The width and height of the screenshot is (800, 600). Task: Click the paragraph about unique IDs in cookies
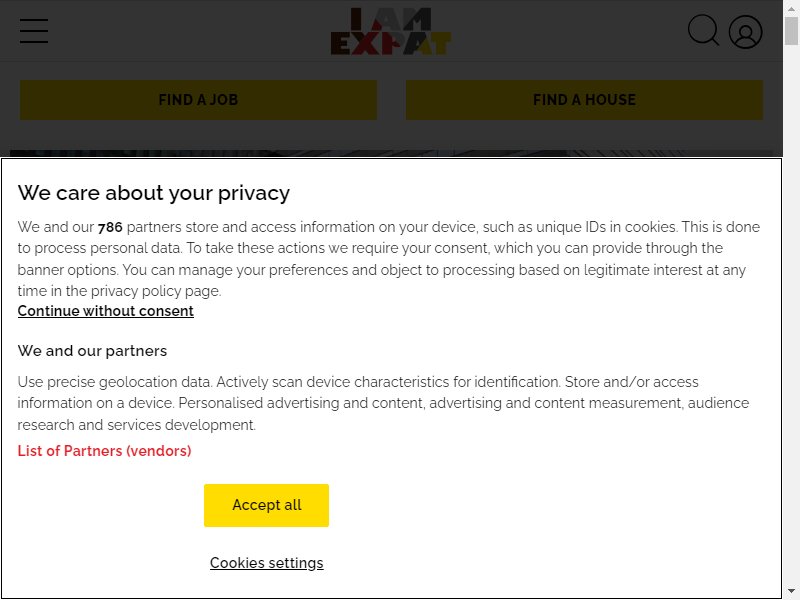389,259
